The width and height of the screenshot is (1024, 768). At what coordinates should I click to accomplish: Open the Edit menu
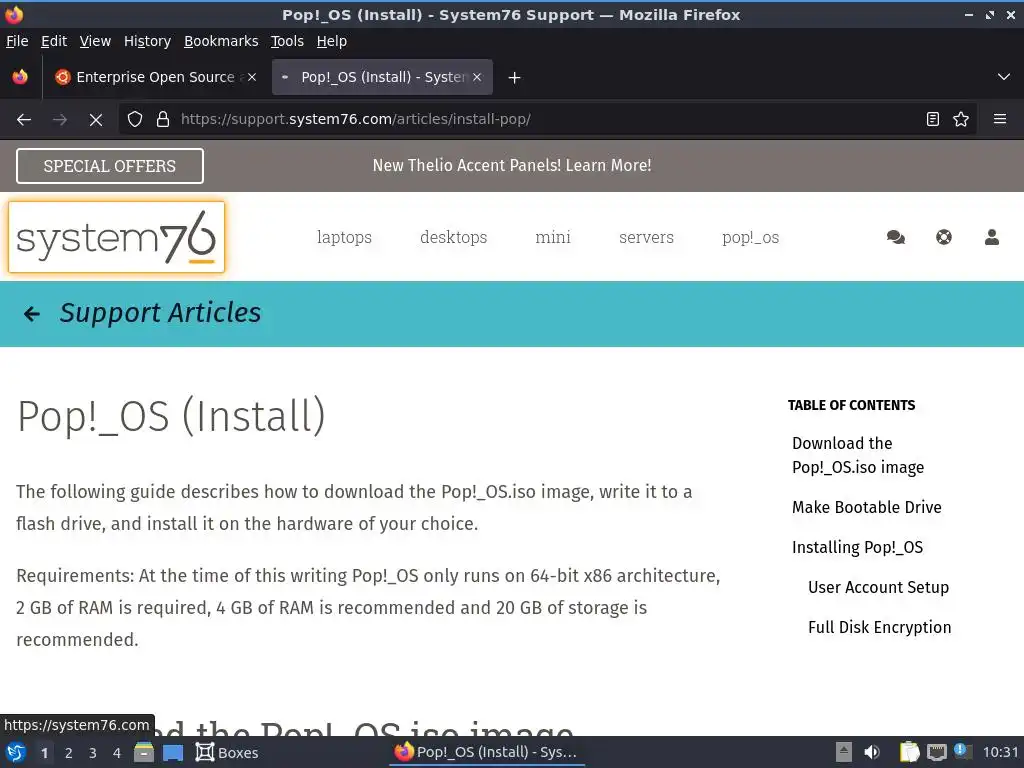point(54,41)
